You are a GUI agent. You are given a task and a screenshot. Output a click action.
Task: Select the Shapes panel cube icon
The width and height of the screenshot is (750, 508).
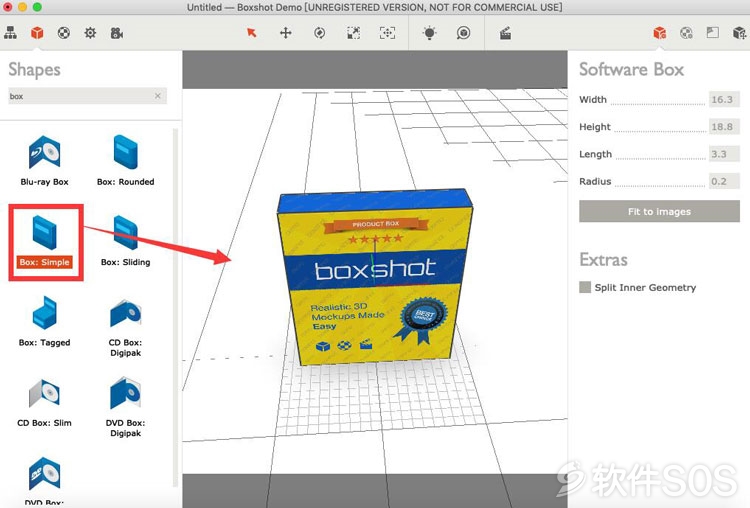(x=37, y=33)
